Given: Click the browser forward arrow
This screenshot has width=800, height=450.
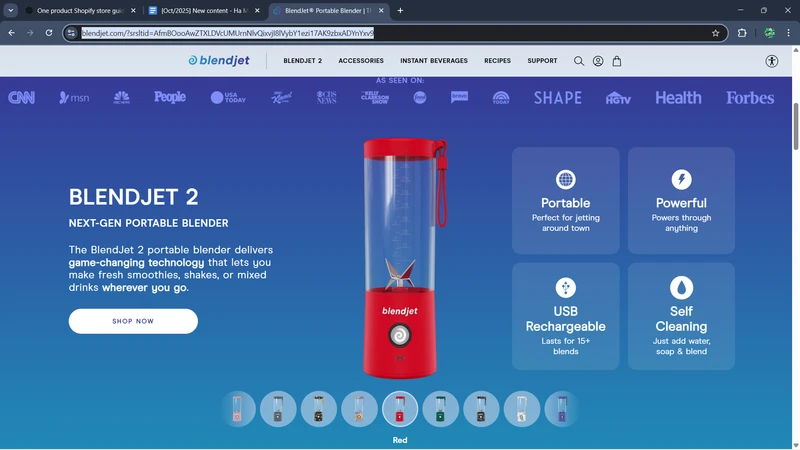Looking at the screenshot, I should click(30, 33).
